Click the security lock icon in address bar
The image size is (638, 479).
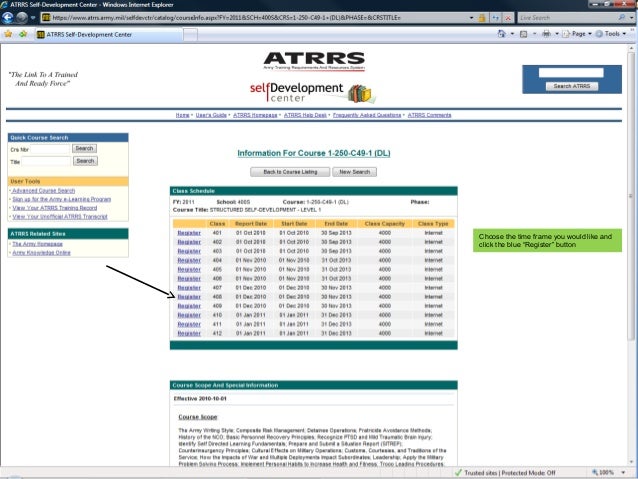click(482, 17)
